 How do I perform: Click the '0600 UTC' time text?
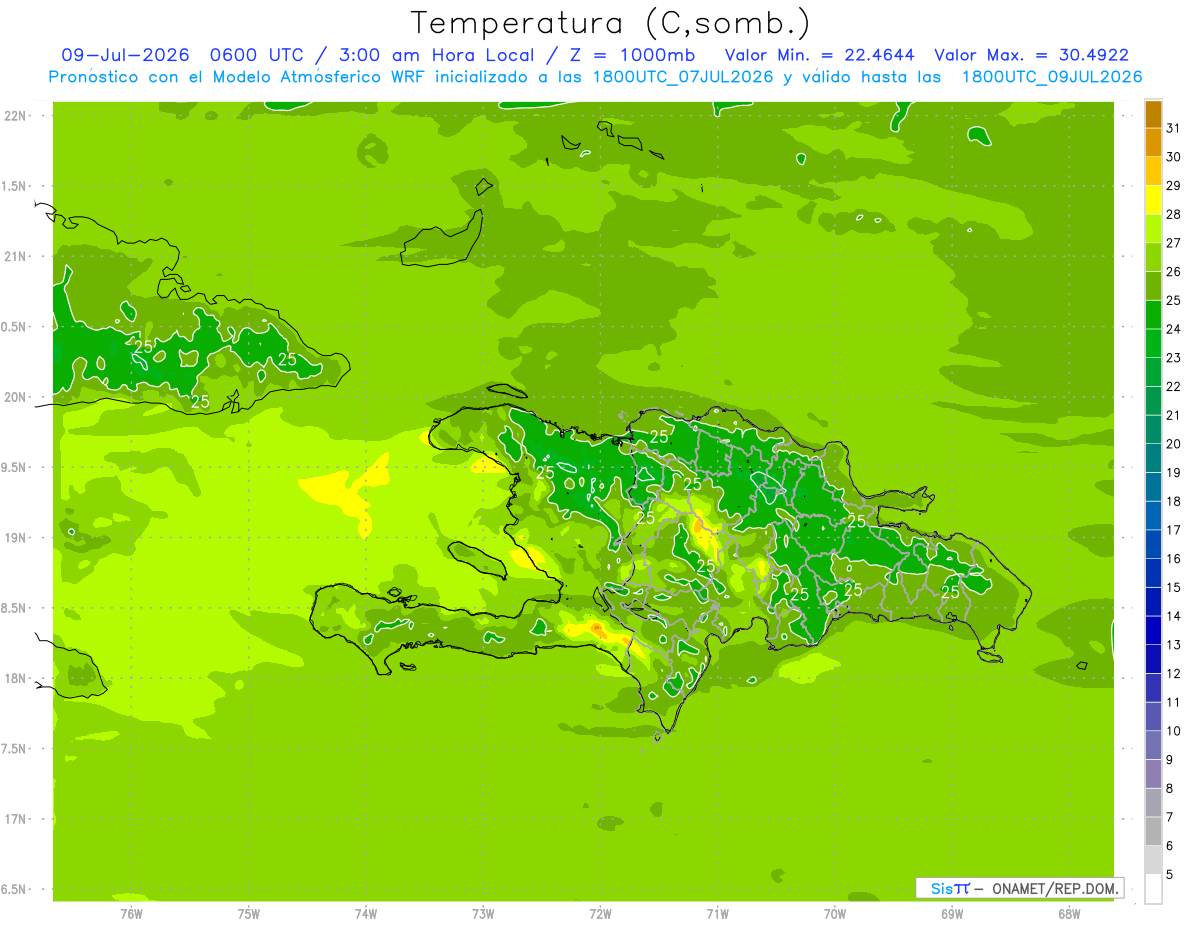click(255, 55)
